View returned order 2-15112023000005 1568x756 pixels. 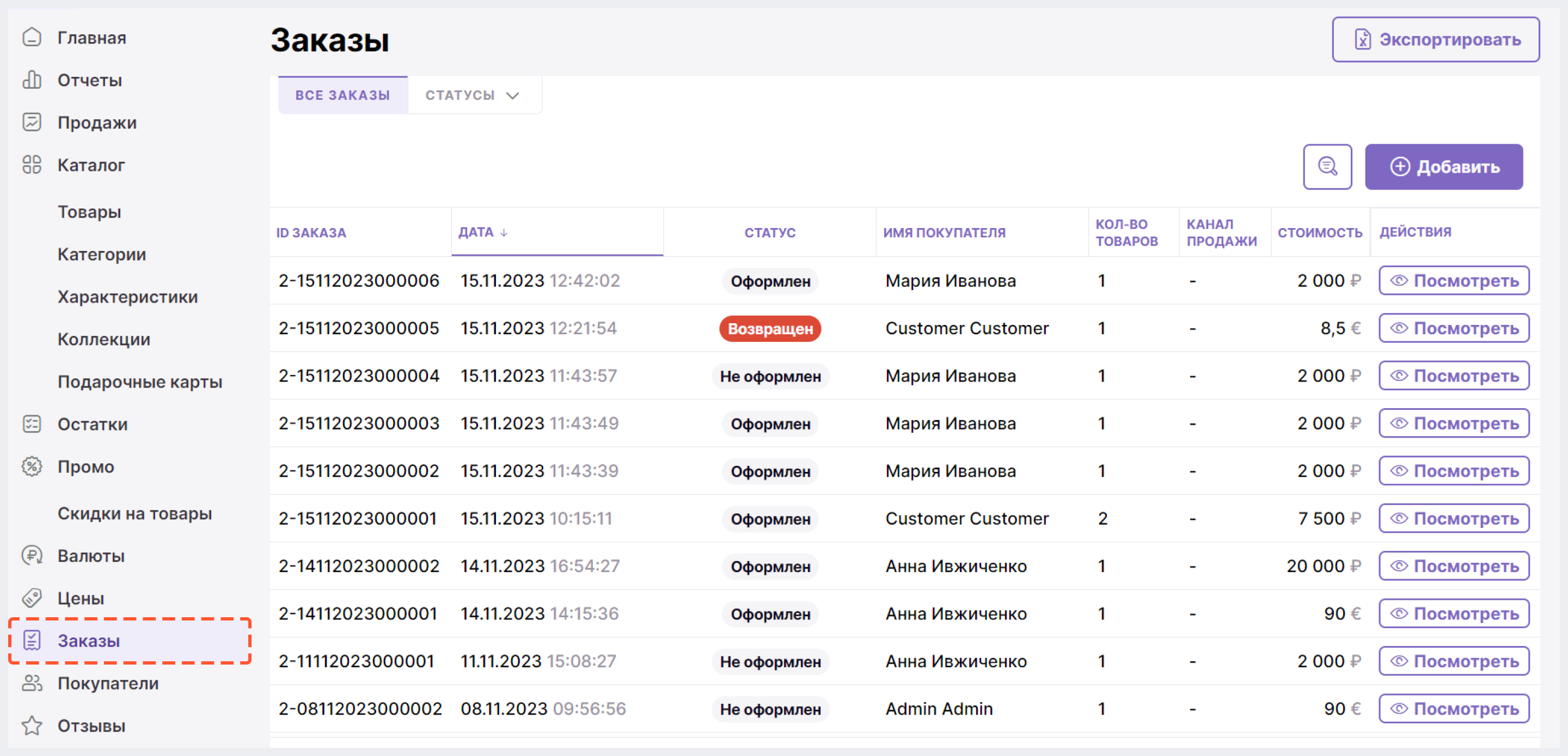pyautogui.click(x=1454, y=328)
